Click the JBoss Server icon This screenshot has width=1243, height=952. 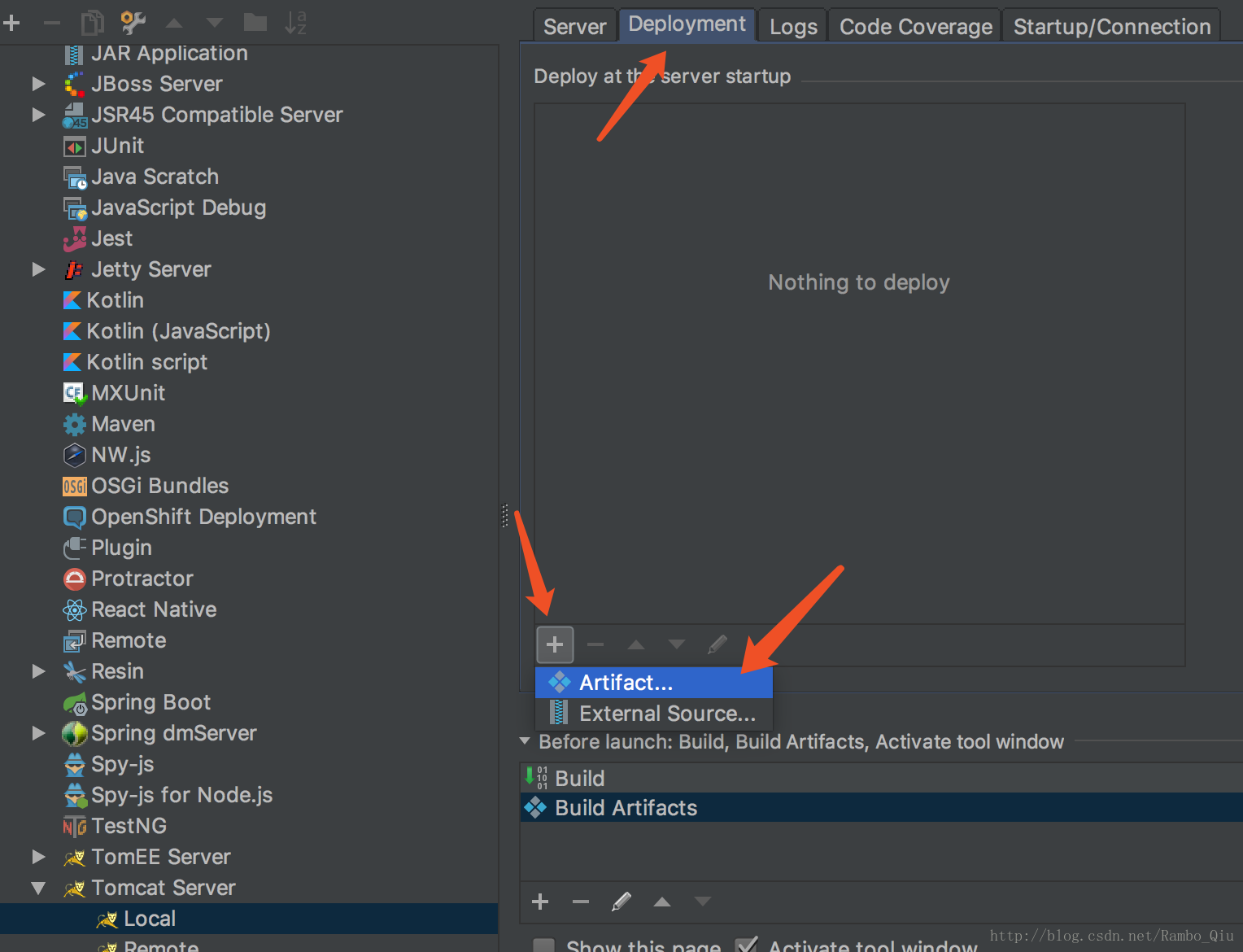[x=74, y=84]
